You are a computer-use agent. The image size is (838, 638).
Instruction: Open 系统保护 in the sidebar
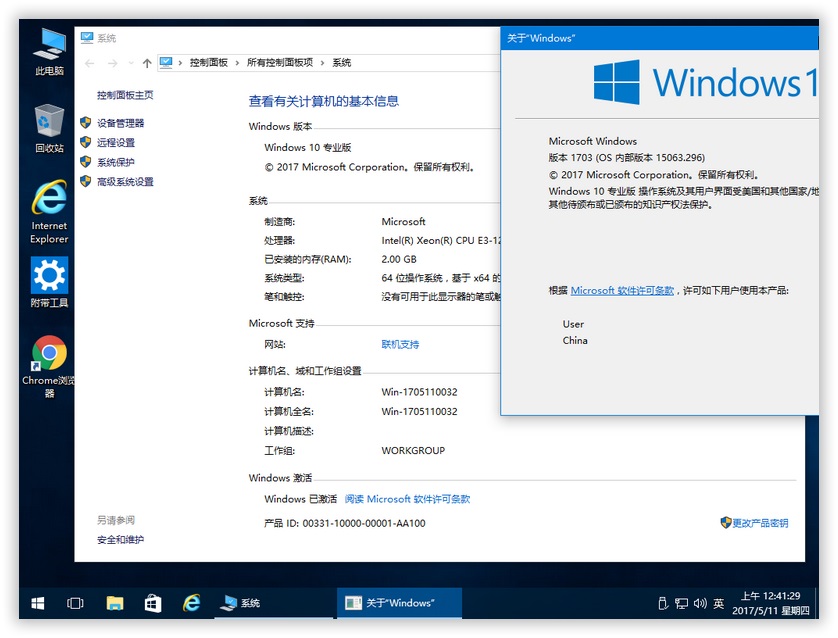115,162
